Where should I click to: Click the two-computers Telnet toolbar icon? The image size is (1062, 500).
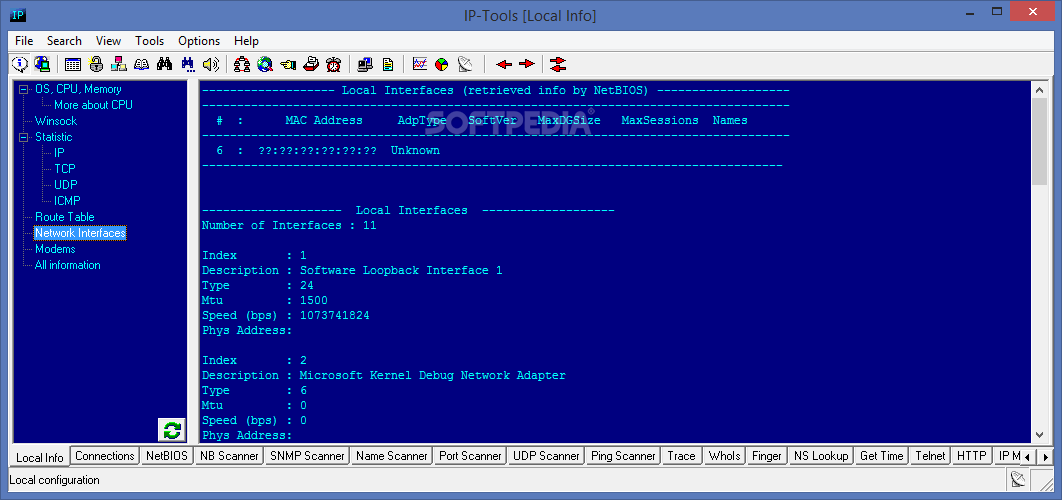tap(365, 64)
